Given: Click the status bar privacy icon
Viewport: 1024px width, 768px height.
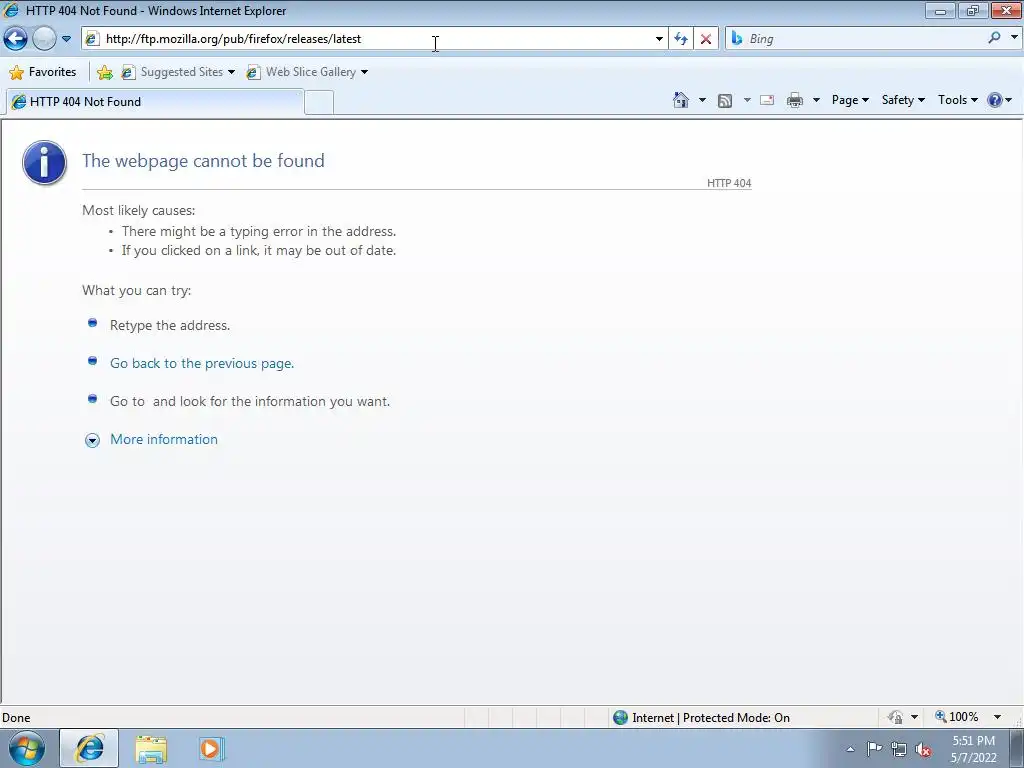Looking at the screenshot, I should pyautogui.click(x=895, y=717).
